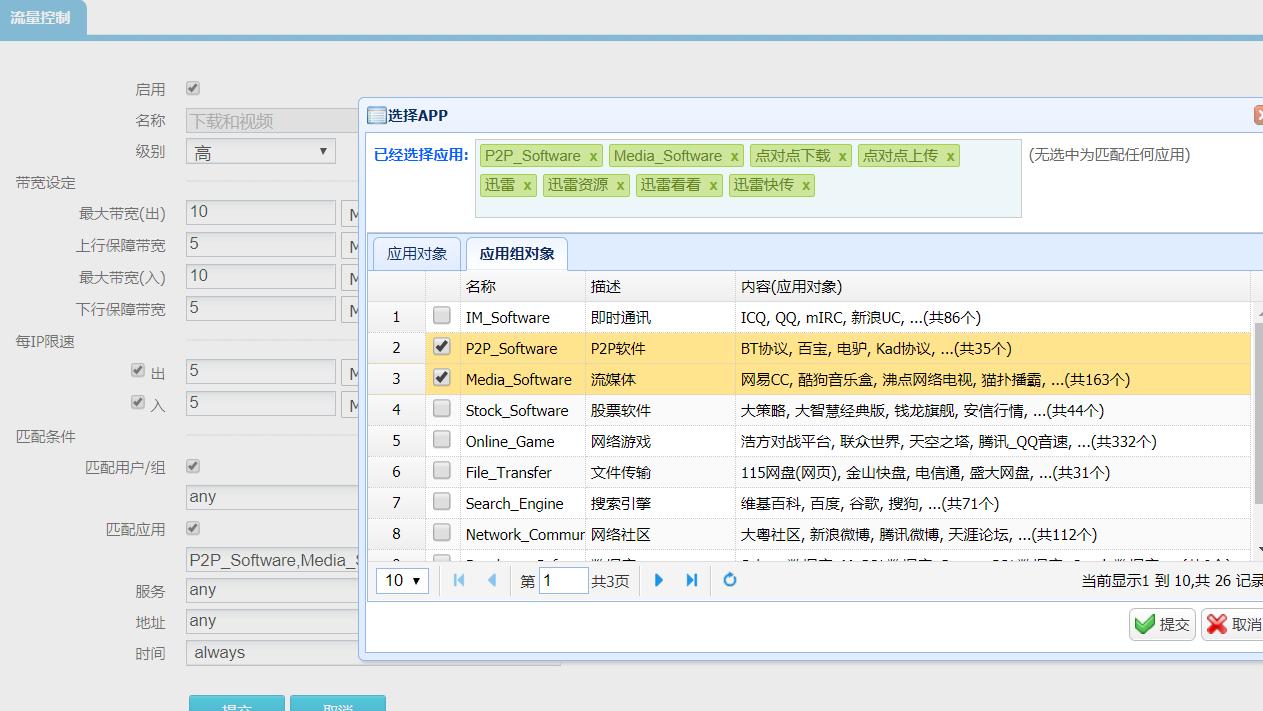Select the 应用组对象 tab

516,254
